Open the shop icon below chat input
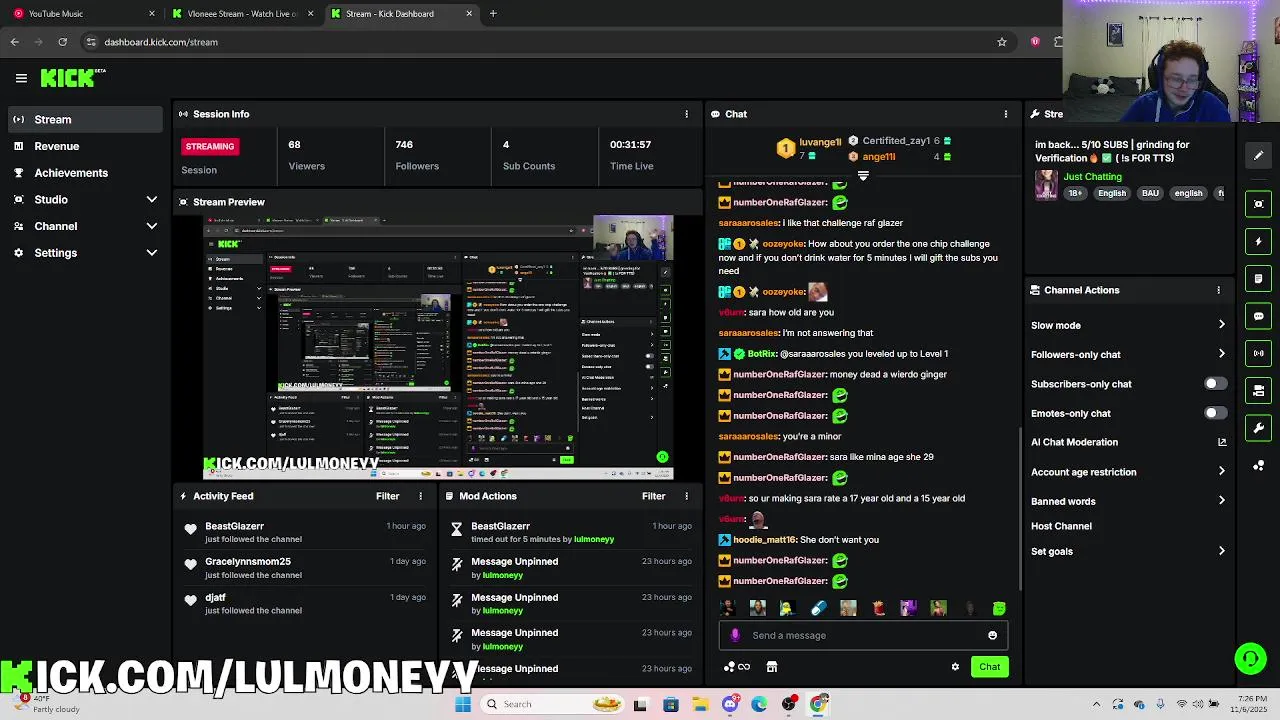This screenshot has width=1280, height=720. 772,667
